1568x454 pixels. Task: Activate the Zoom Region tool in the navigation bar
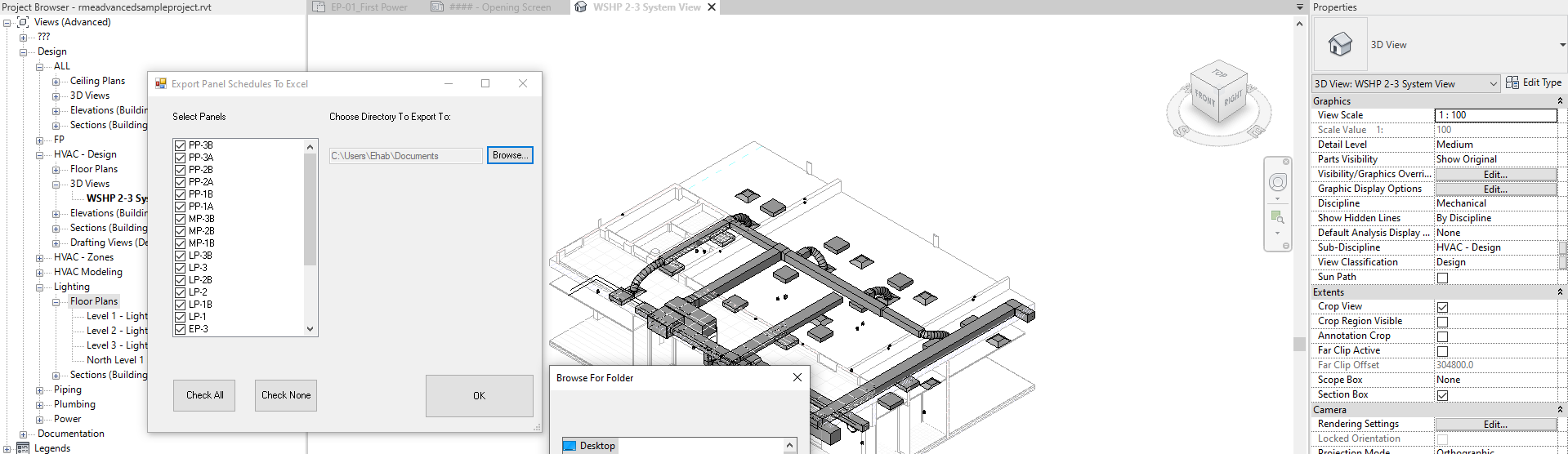click(1277, 217)
